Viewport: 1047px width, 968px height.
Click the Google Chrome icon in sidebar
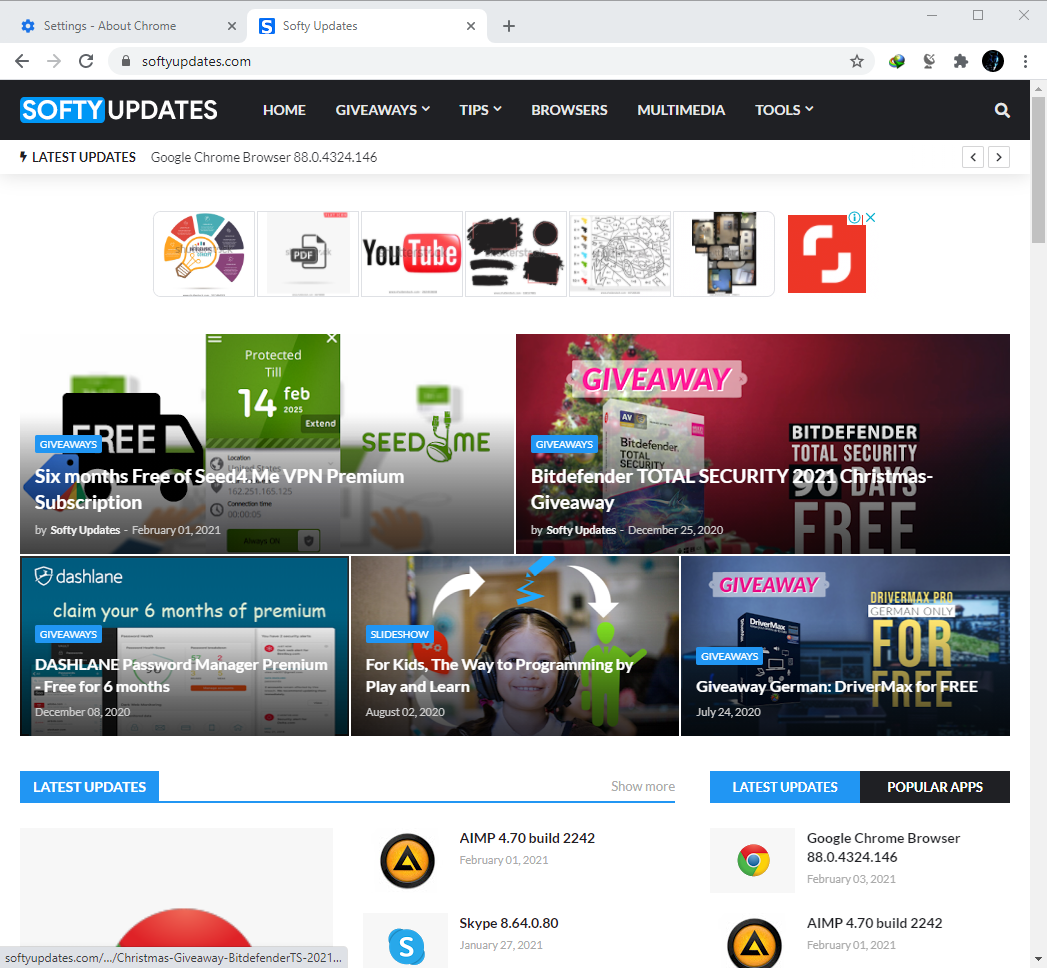pyautogui.click(x=753, y=861)
